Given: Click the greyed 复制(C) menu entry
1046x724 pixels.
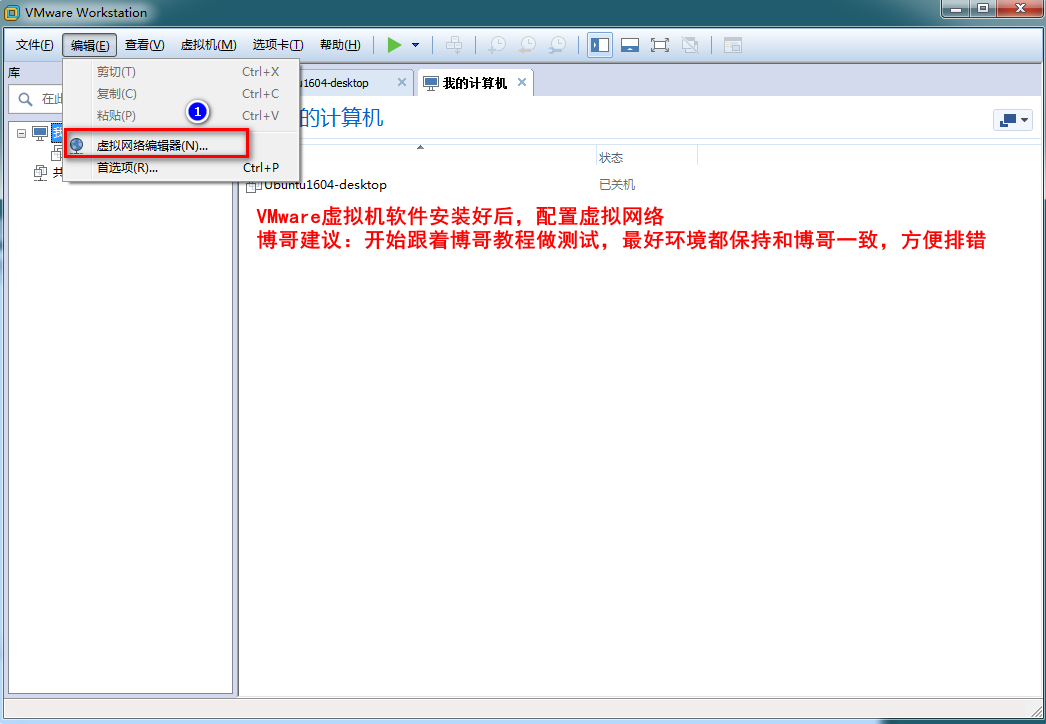Looking at the screenshot, I should (x=181, y=93).
